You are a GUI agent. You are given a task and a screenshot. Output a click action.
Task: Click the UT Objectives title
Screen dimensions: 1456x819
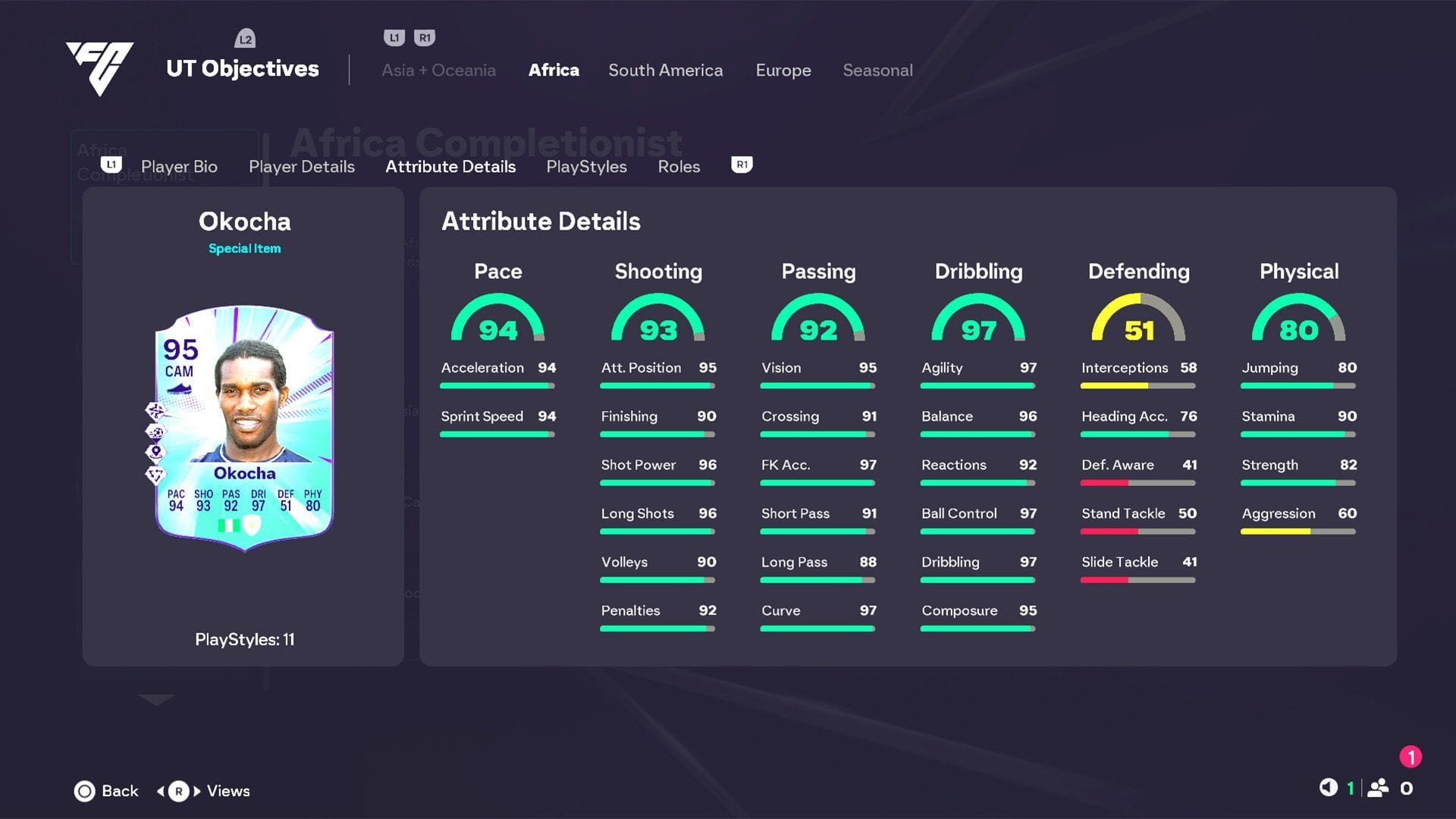point(243,68)
